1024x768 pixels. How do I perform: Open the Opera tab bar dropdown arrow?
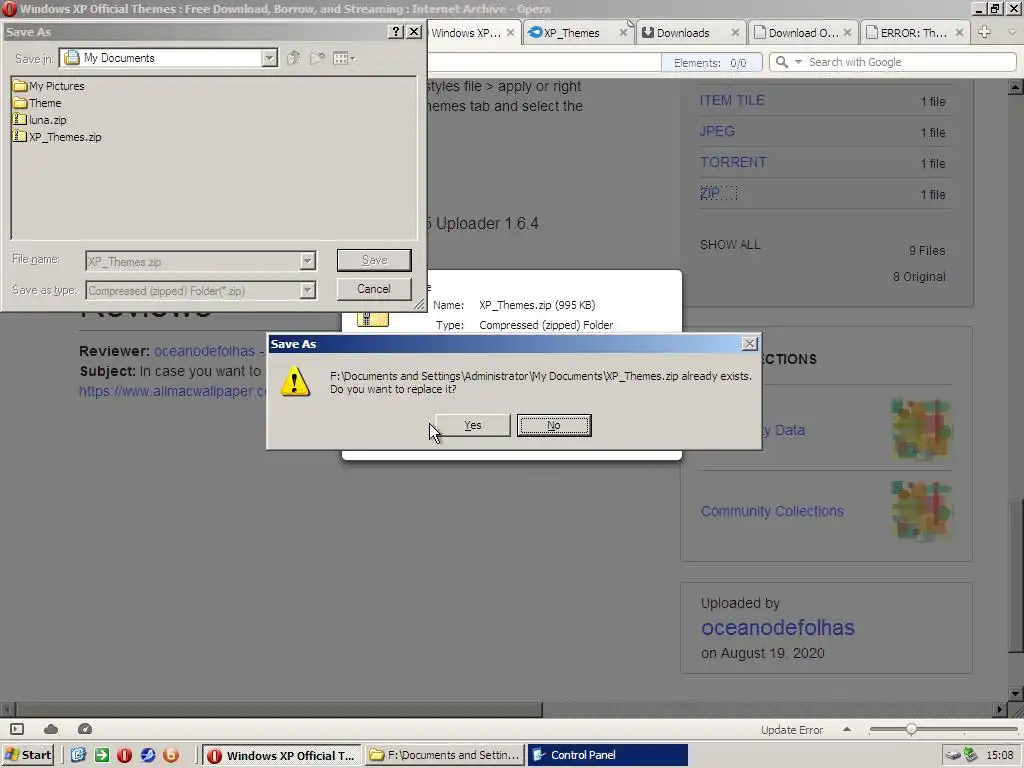tap(1014, 32)
